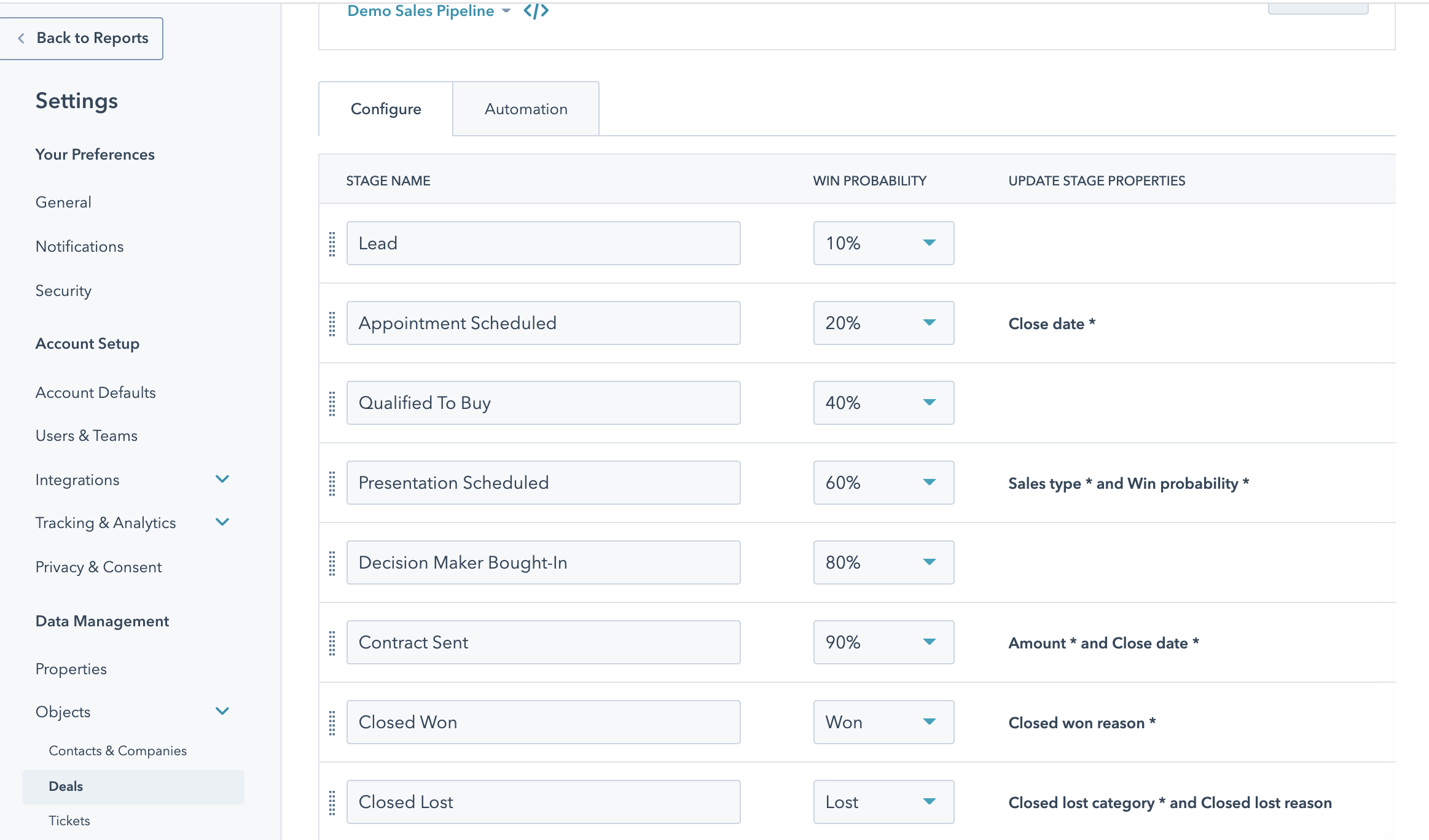Click drag handle next to Qualified To Buy
This screenshot has width=1429, height=840.
coord(332,403)
